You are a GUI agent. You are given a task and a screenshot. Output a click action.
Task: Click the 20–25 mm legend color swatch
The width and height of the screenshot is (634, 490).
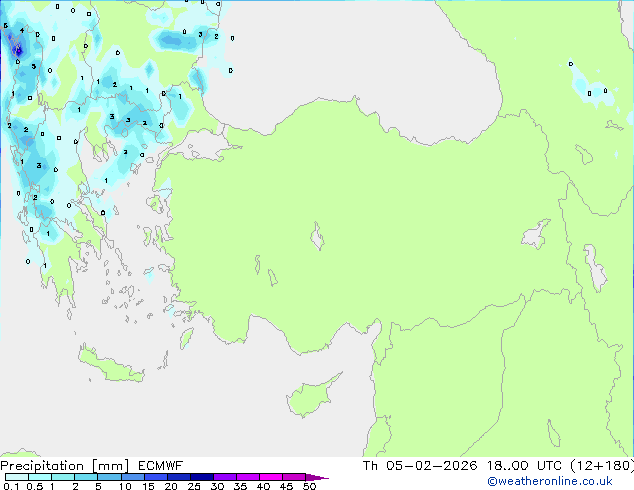[x=178, y=477]
